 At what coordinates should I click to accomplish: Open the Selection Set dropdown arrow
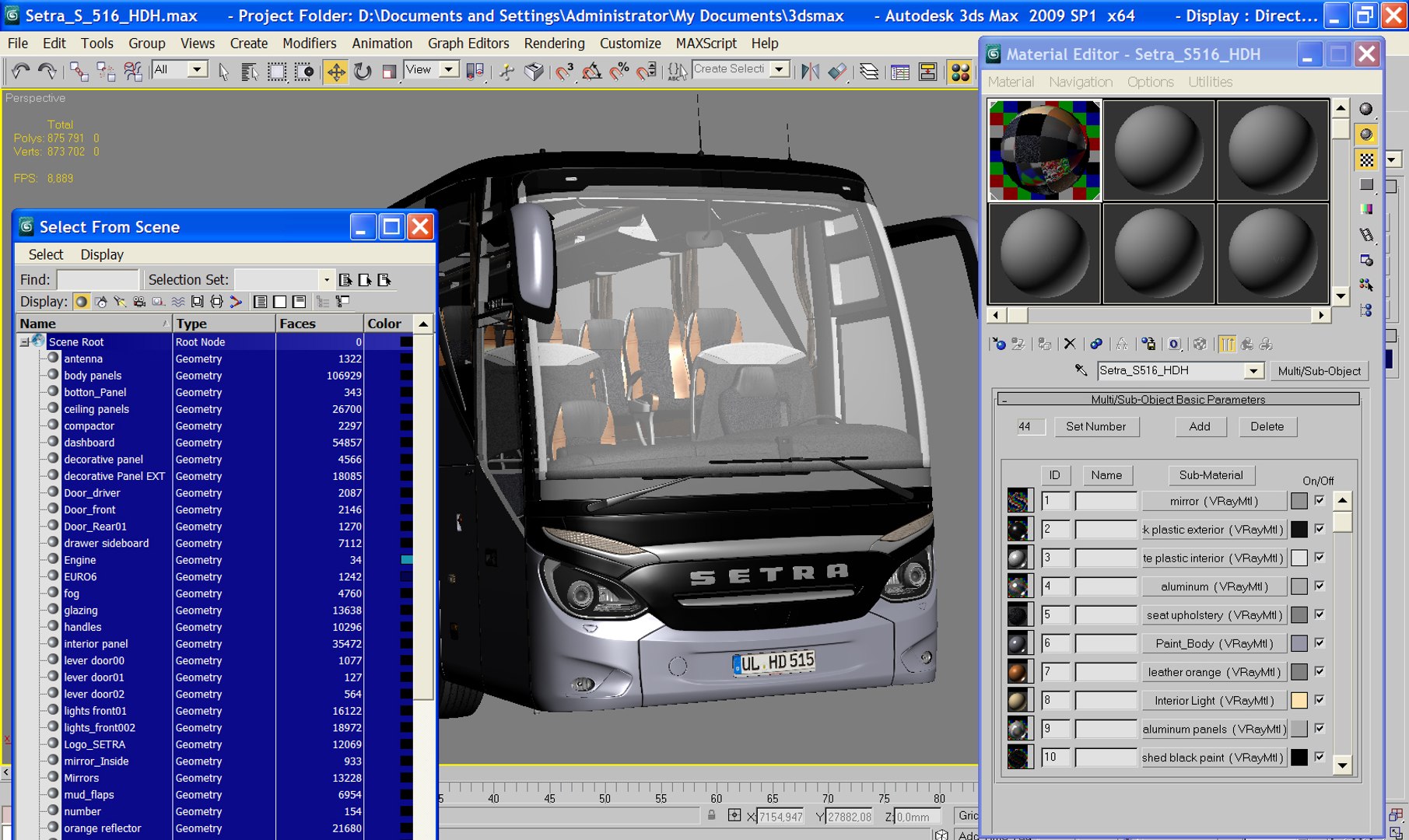point(327,280)
